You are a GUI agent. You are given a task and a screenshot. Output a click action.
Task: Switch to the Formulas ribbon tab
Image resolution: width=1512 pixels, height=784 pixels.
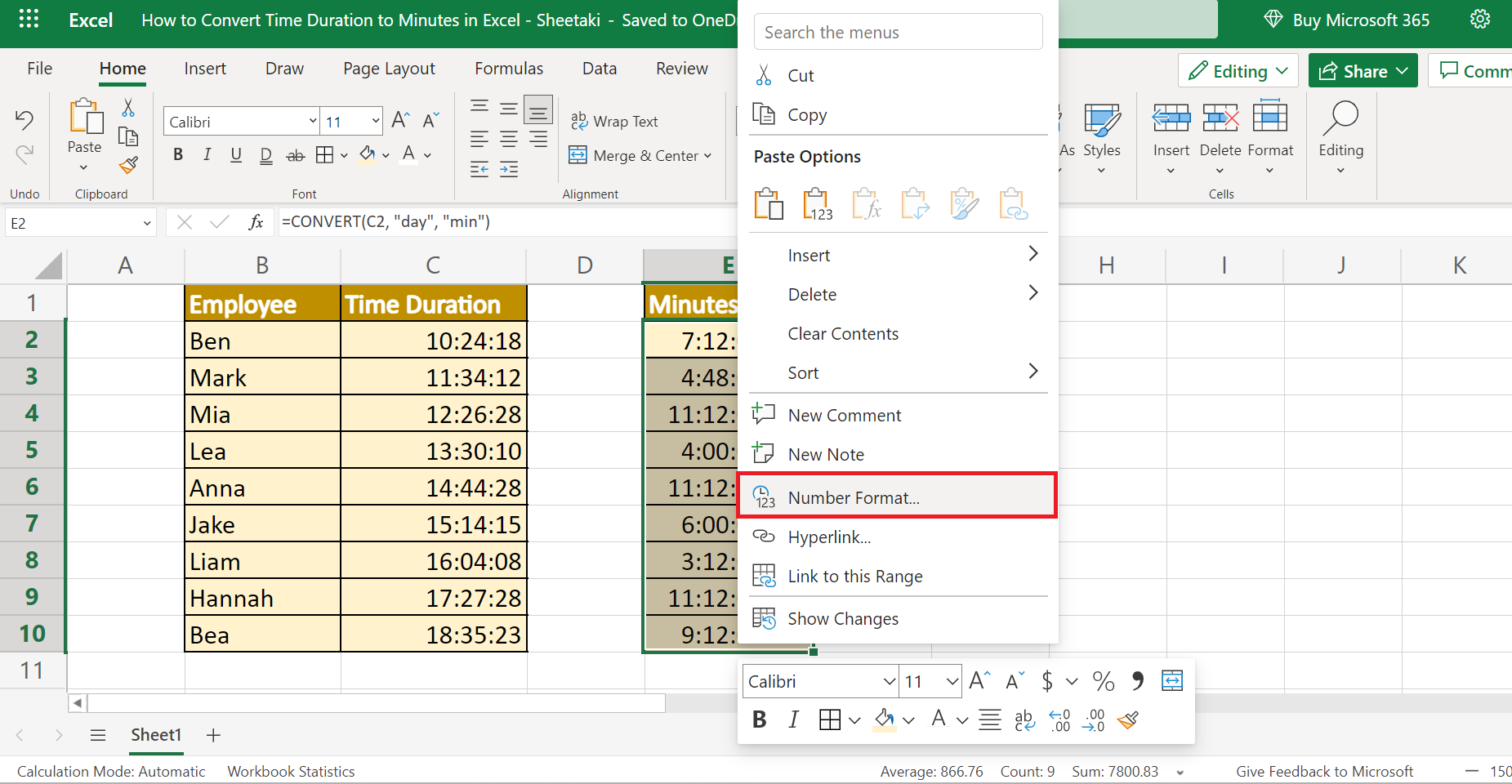pyautogui.click(x=508, y=69)
